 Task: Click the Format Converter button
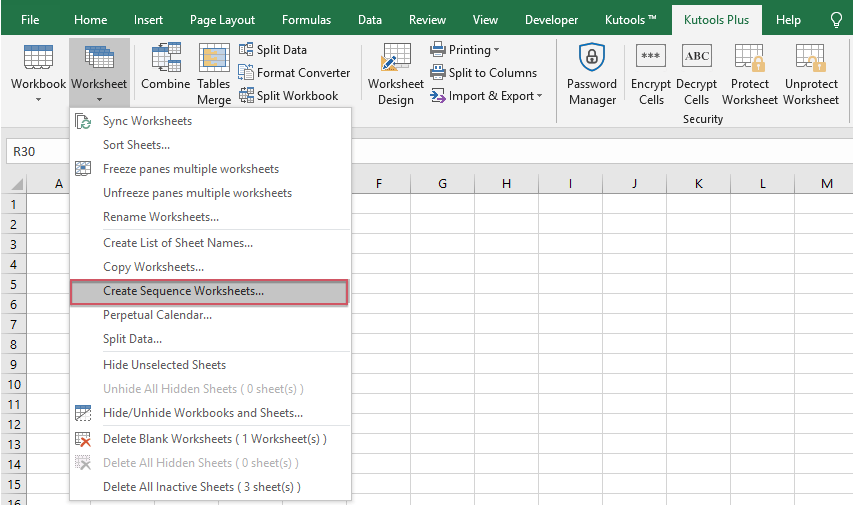294,72
